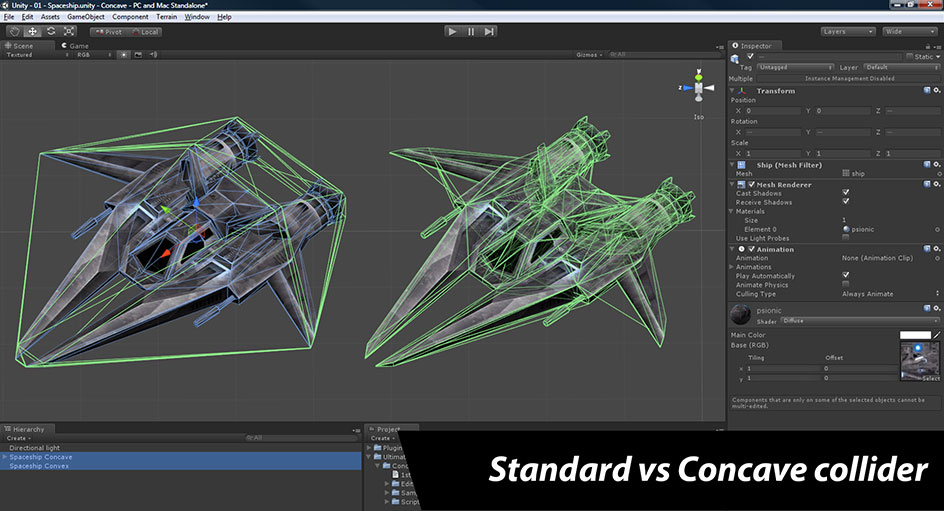944x511 pixels.
Task: Enable Use Light Probes checkbox
Action: tap(846, 238)
